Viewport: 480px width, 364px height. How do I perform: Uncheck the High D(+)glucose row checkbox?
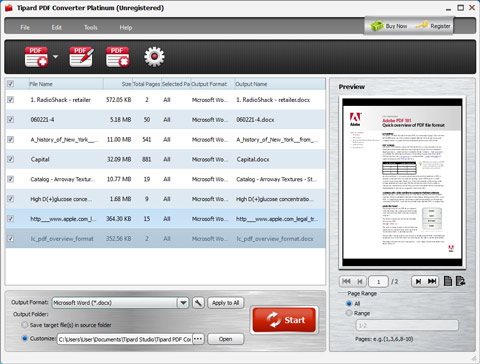point(11,199)
